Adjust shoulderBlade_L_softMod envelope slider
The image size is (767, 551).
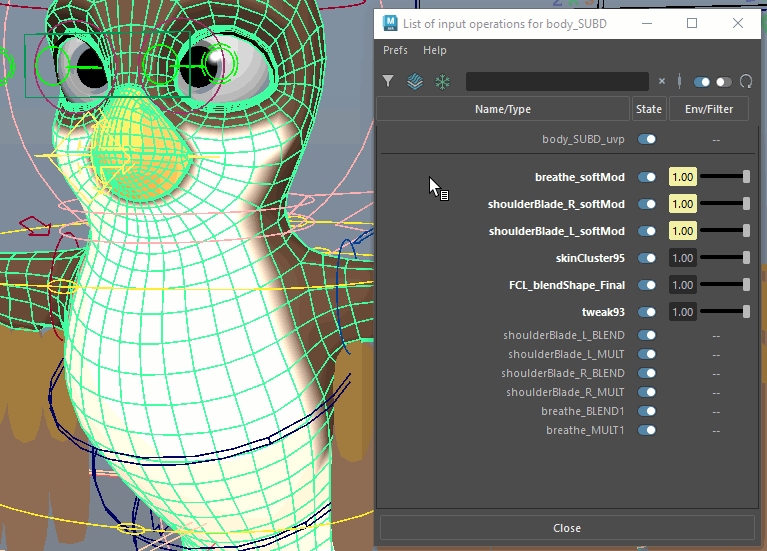(x=725, y=230)
